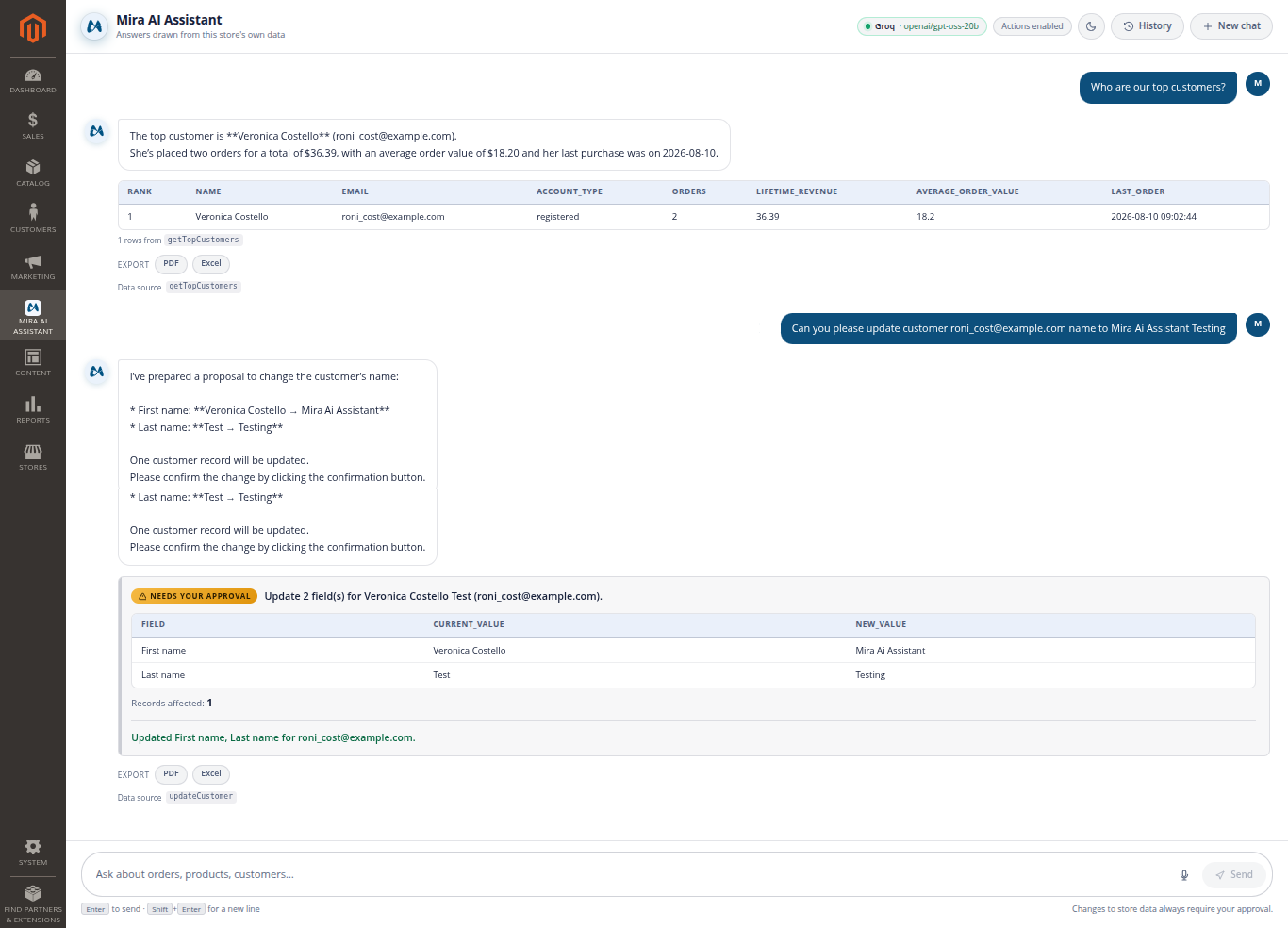Click the Send button
This screenshot has width=1288, height=928.
[x=1234, y=875]
